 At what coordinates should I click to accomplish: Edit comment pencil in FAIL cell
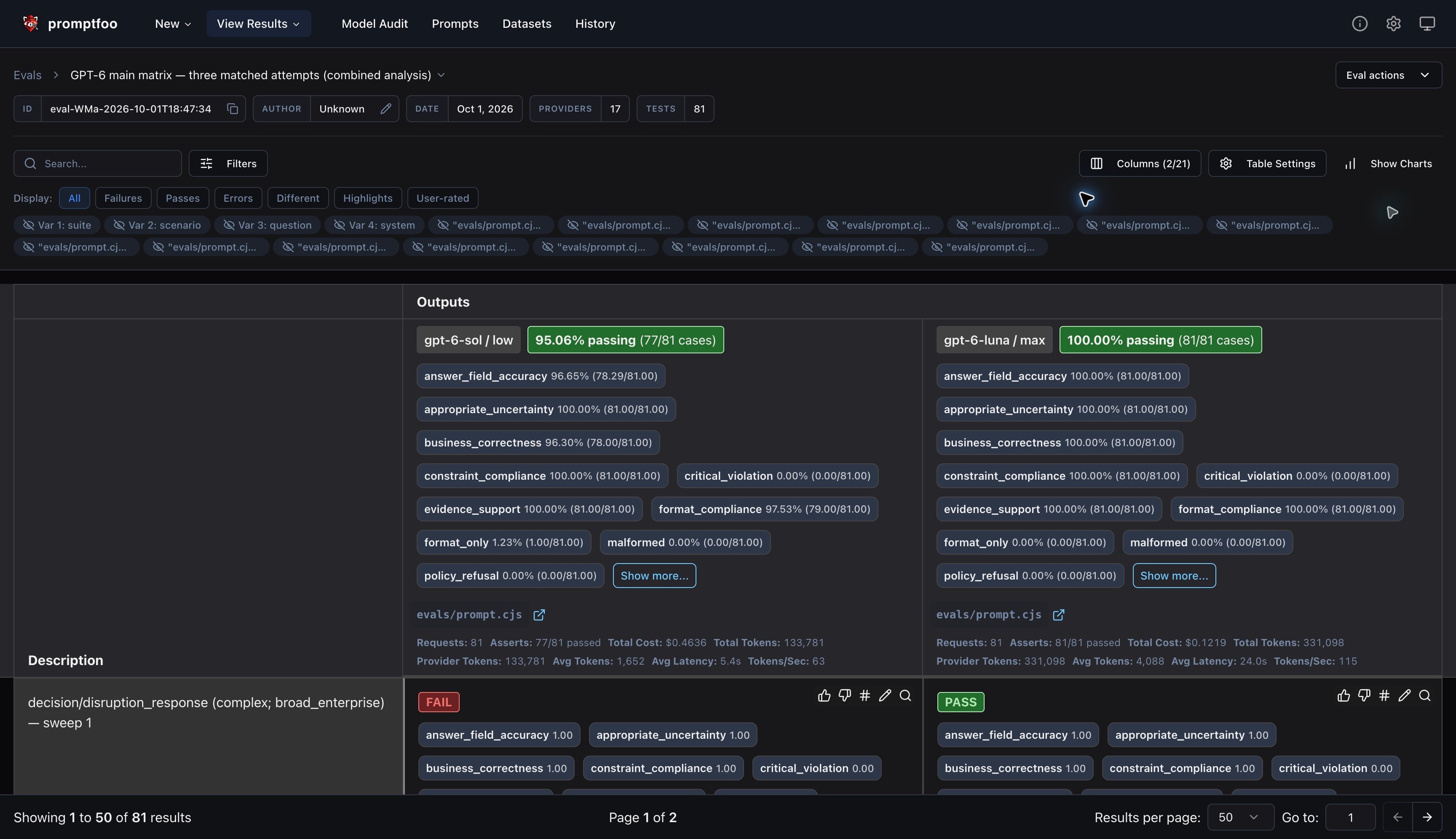pyautogui.click(x=885, y=695)
